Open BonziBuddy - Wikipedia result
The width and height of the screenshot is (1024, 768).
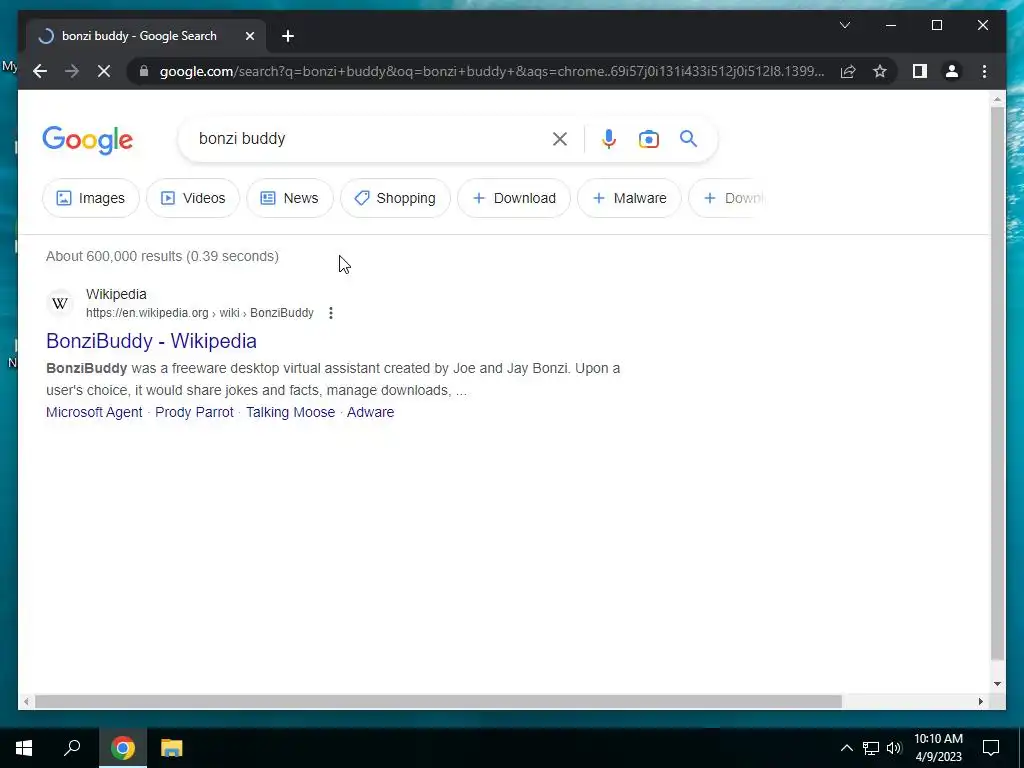tap(151, 341)
